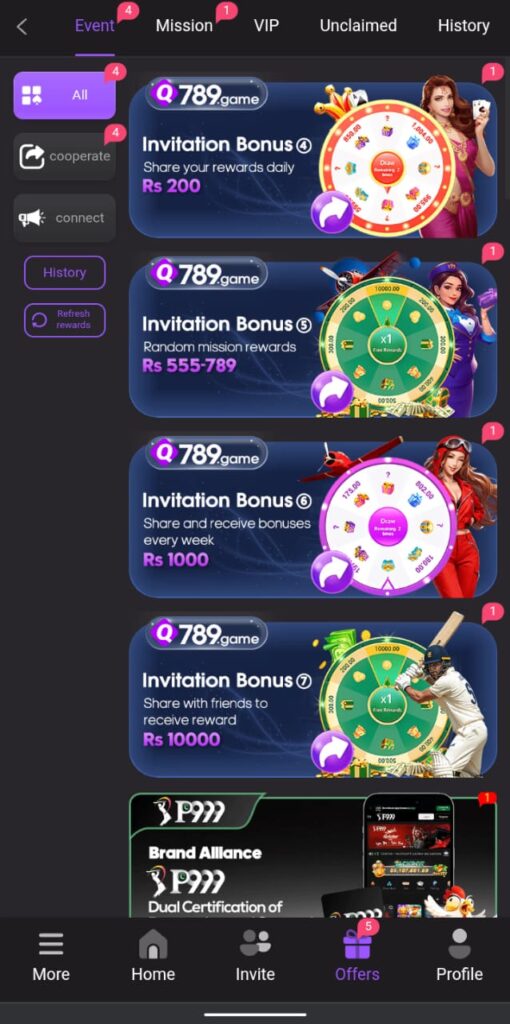Switch to the Mission tab
The image size is (510, 1024).
pyautogui.click(x=184, y=26)
